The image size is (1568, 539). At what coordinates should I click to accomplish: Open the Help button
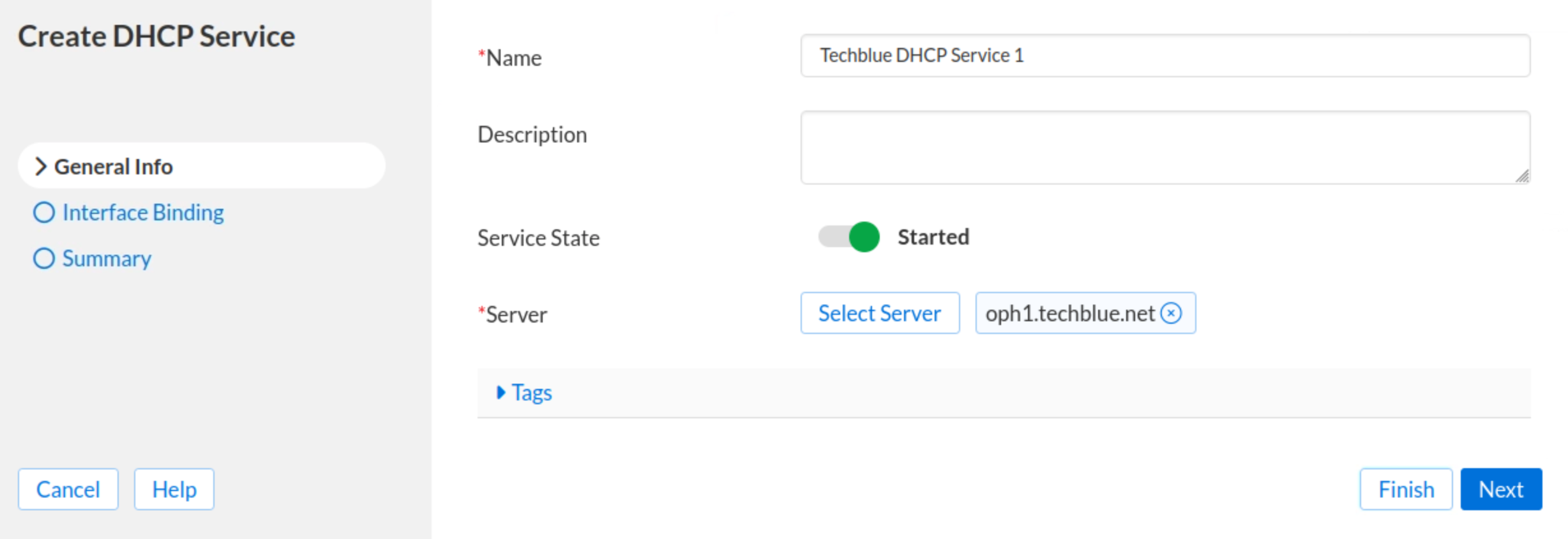pyautogui.click(x=174, y=490)
